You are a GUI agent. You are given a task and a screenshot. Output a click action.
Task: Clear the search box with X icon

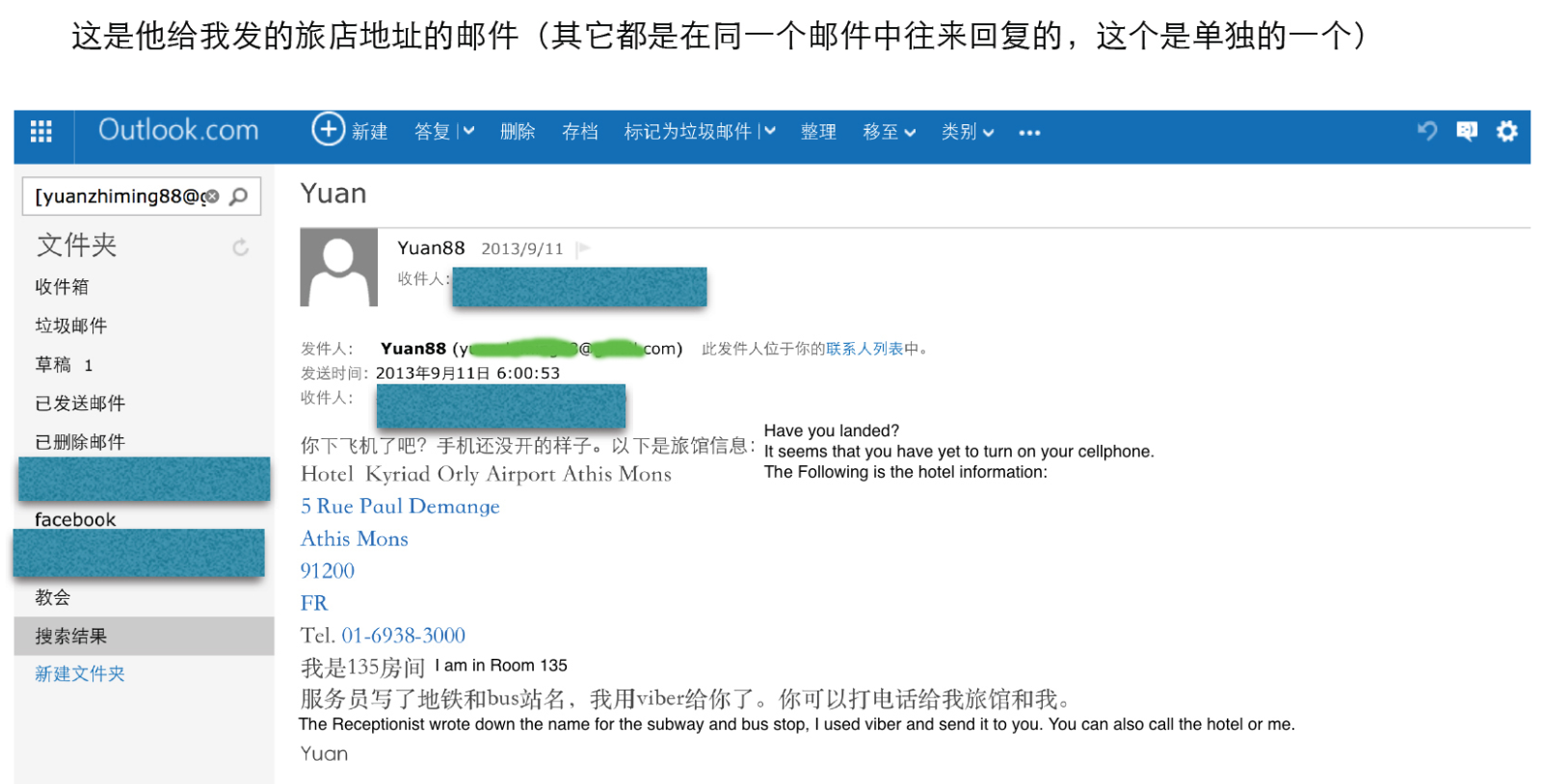pos(212,196)
